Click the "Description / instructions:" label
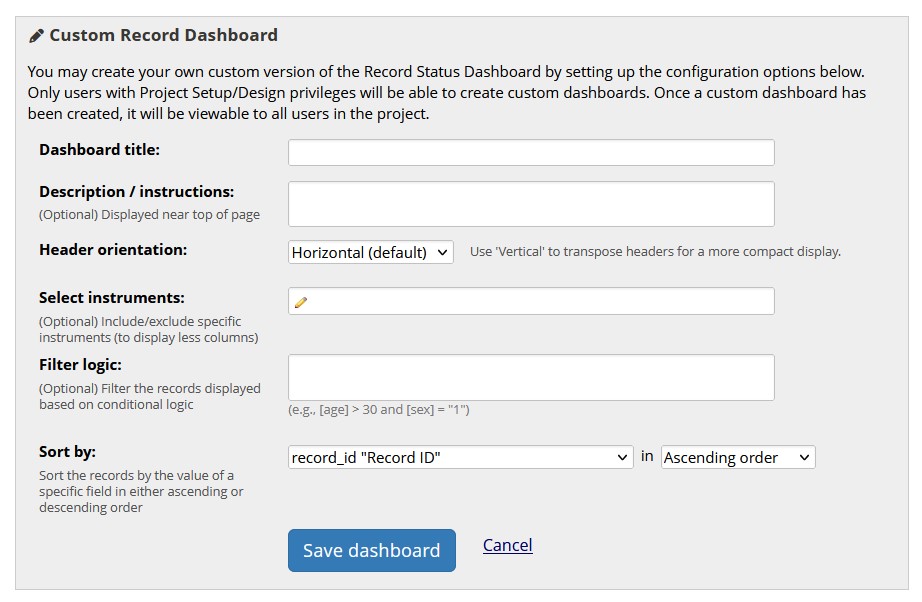 [136, 192]
